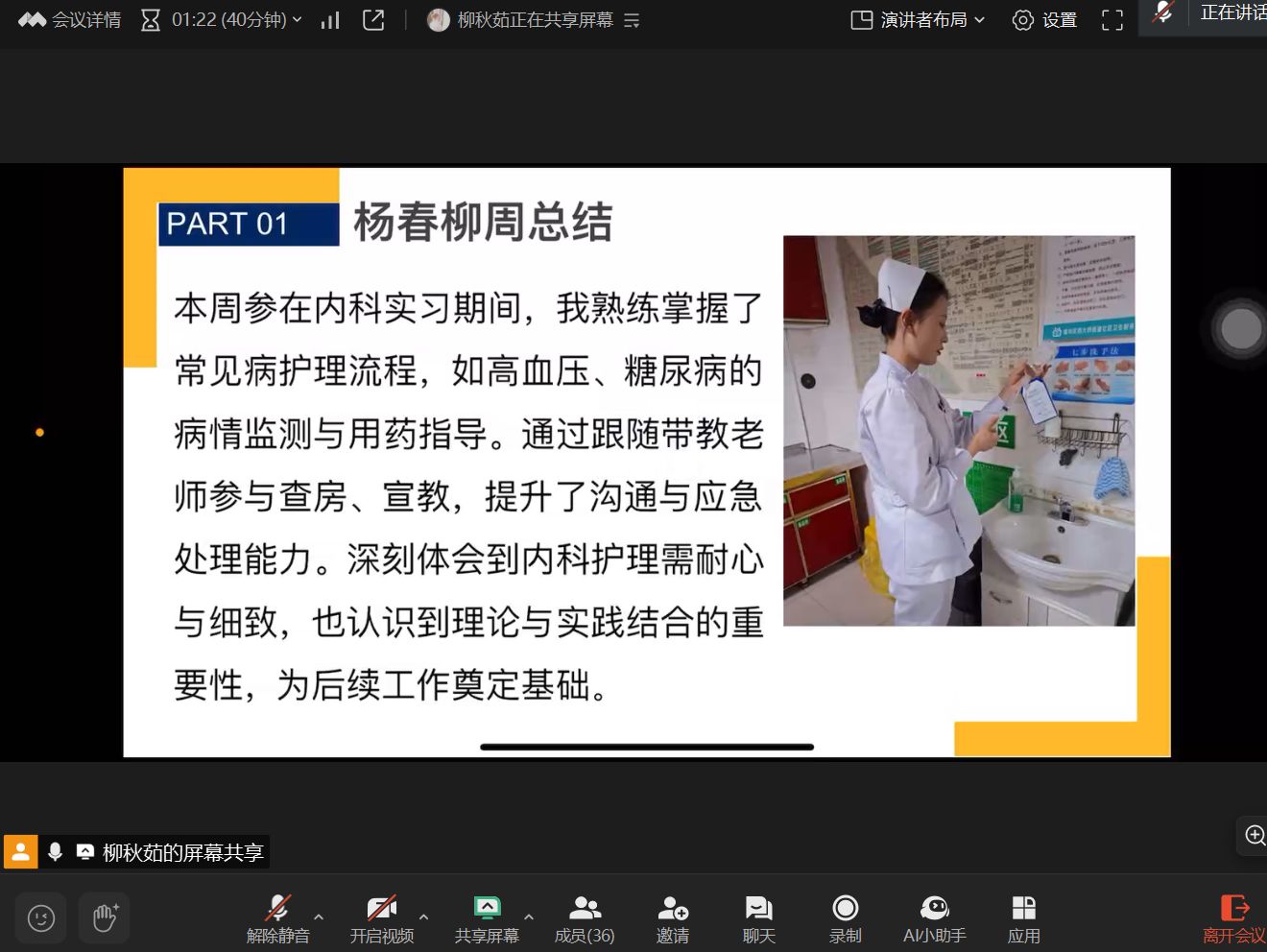
Task: Open 设置 settings from top bar
Action: (x=1044, y=20)
